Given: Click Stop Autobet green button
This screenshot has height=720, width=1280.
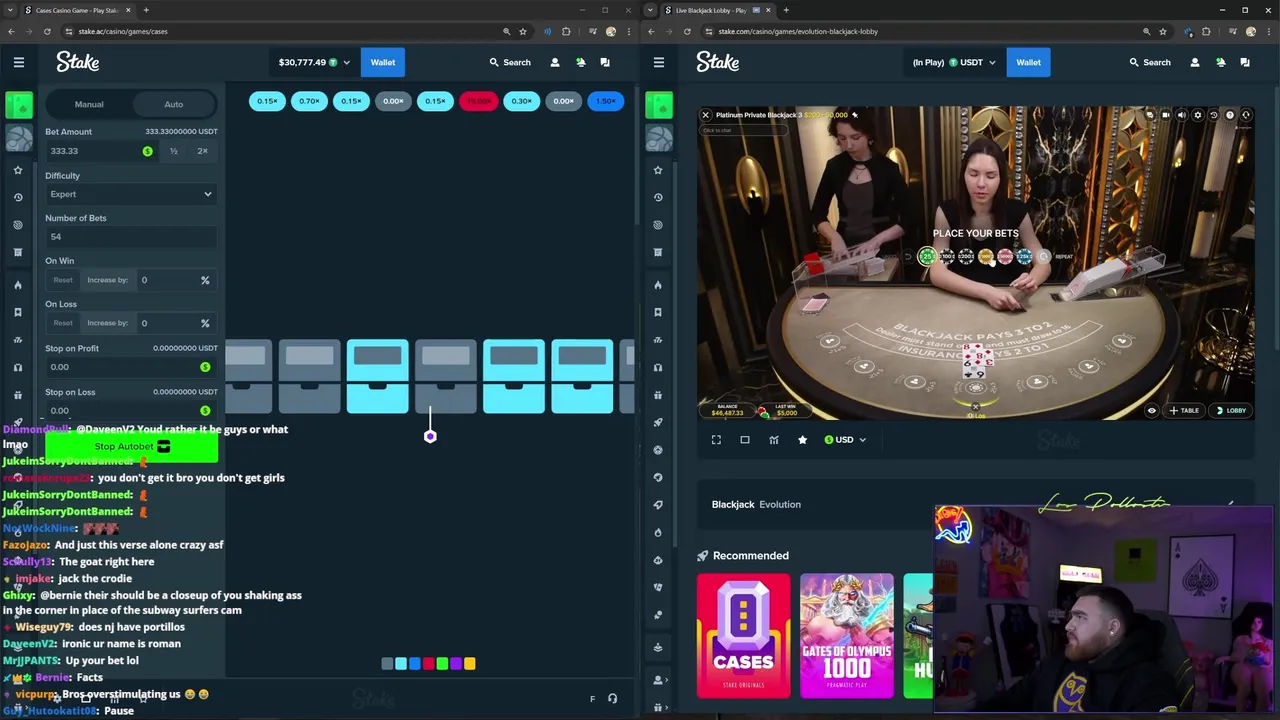Looking at the screenshot, I should [131, 446].
